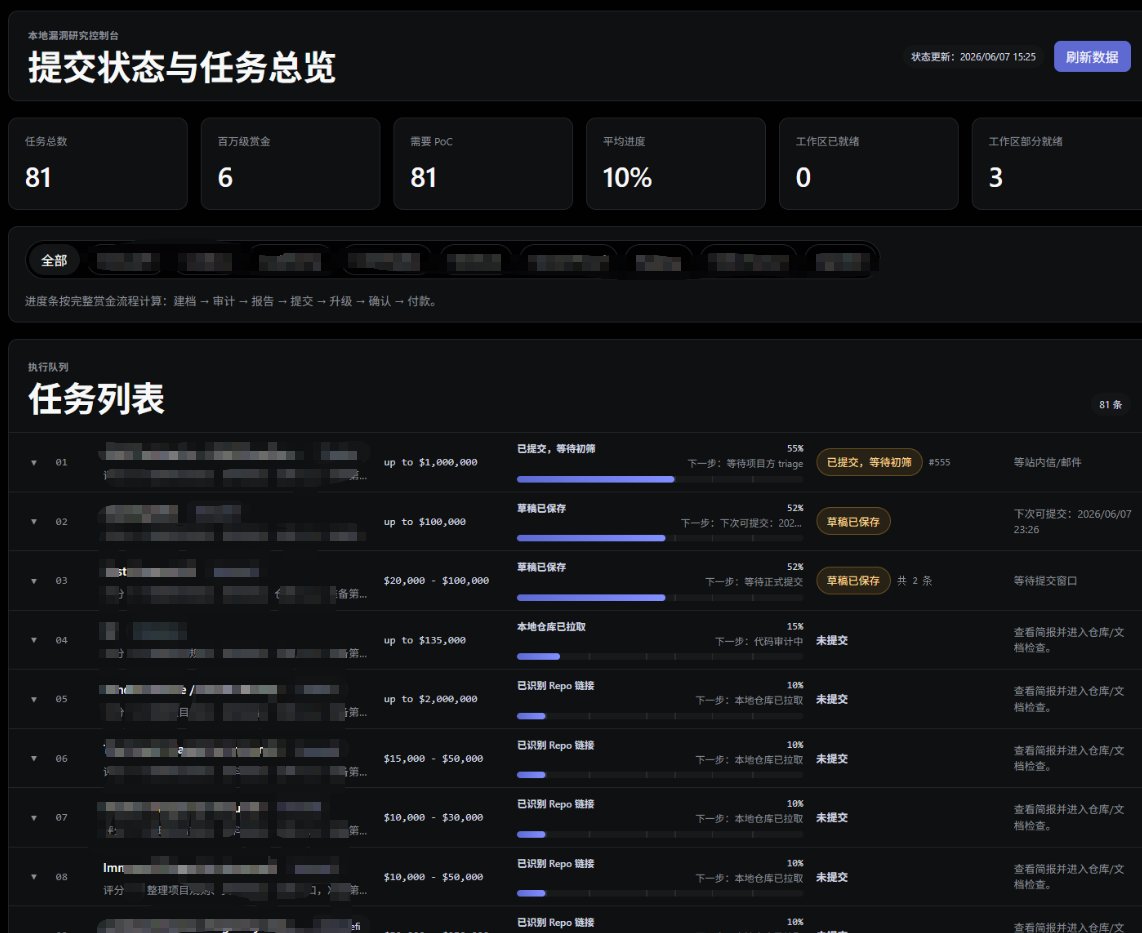Expand task row 08
The width and height of the screenshot is (1142, 933).
click(x=34, y=877)
